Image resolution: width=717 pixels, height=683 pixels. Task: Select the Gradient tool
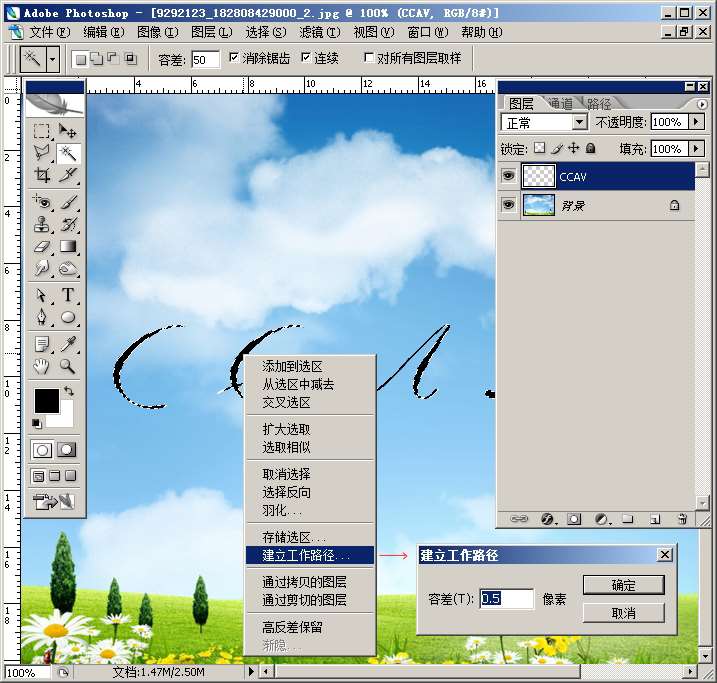click(x=68, y=246)
